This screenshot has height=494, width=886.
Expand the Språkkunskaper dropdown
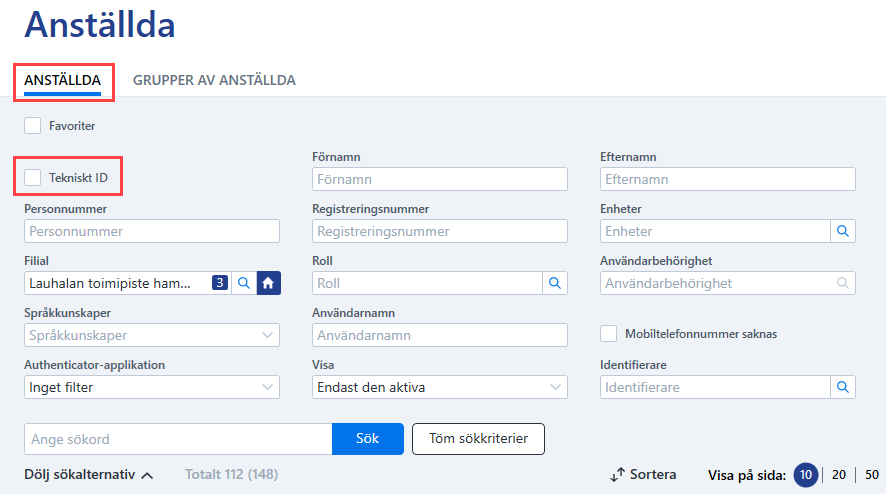pyautogui.click(x=152, y=335)
